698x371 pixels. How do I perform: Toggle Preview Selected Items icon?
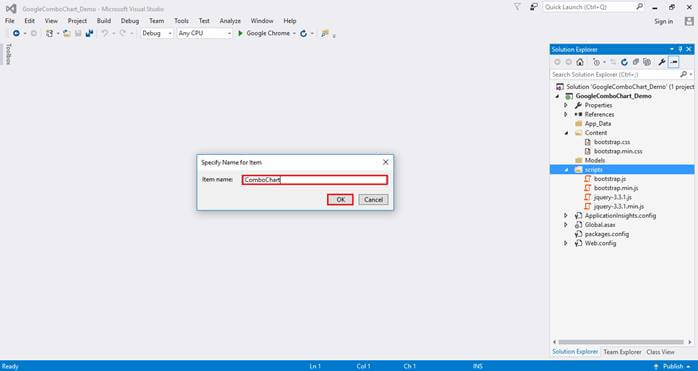(x=674, y=62)
